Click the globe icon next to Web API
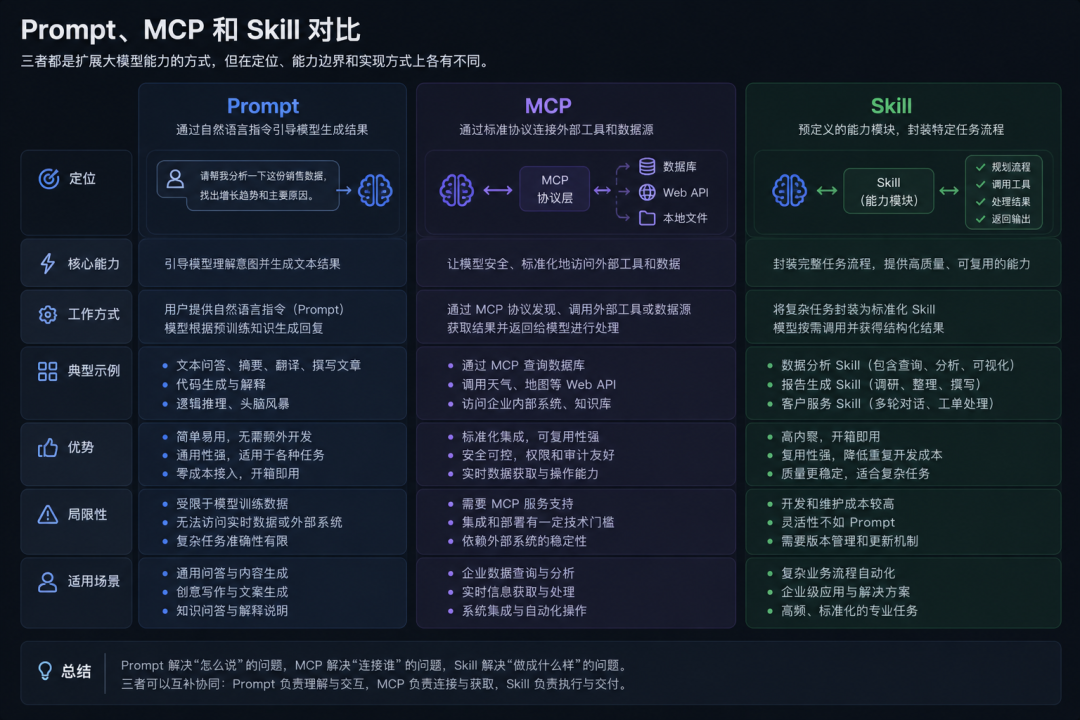 647,192
